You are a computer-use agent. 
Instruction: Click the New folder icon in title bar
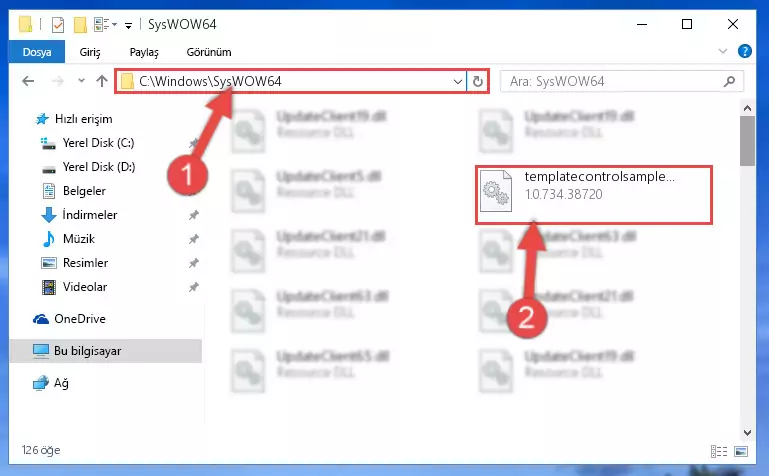[80, 24]
